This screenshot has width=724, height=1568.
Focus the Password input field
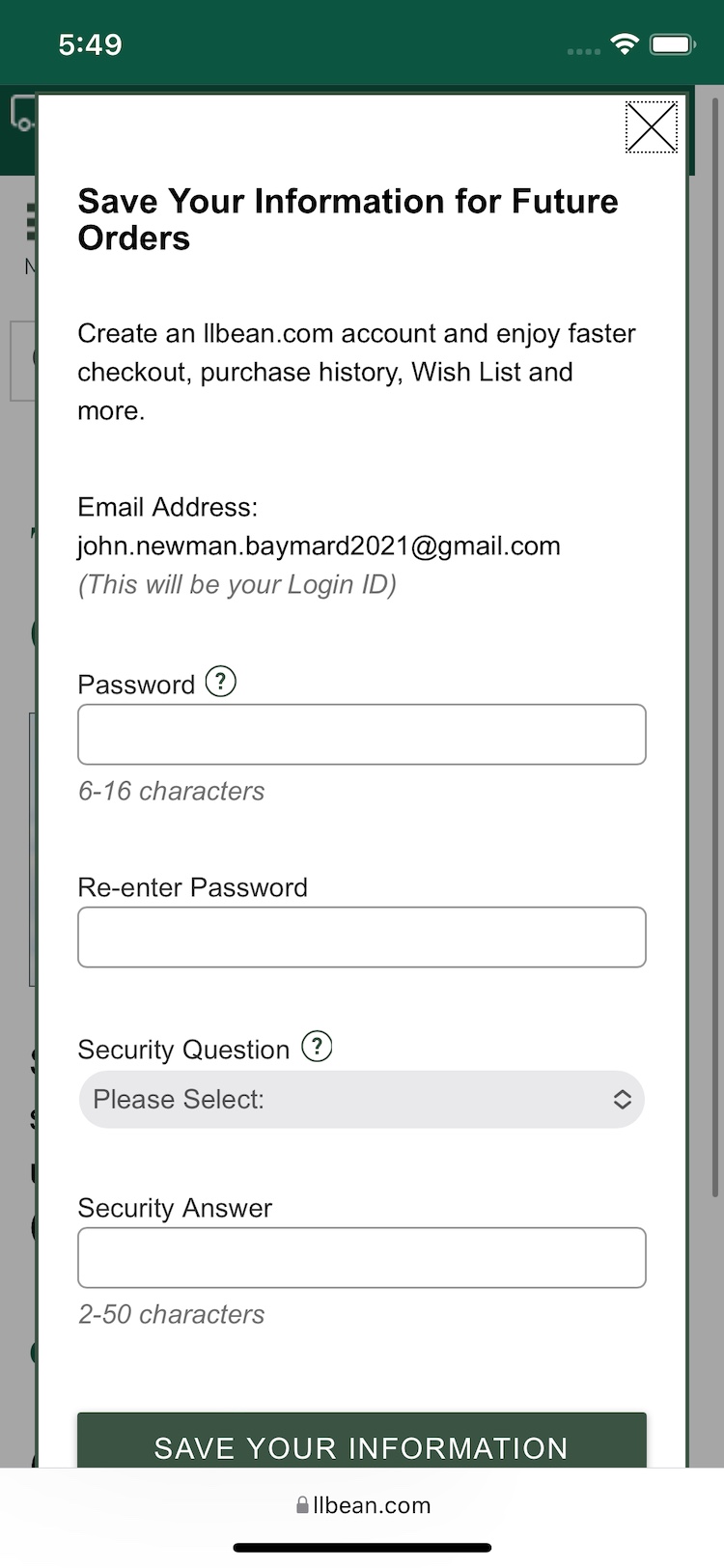[362, 735]
